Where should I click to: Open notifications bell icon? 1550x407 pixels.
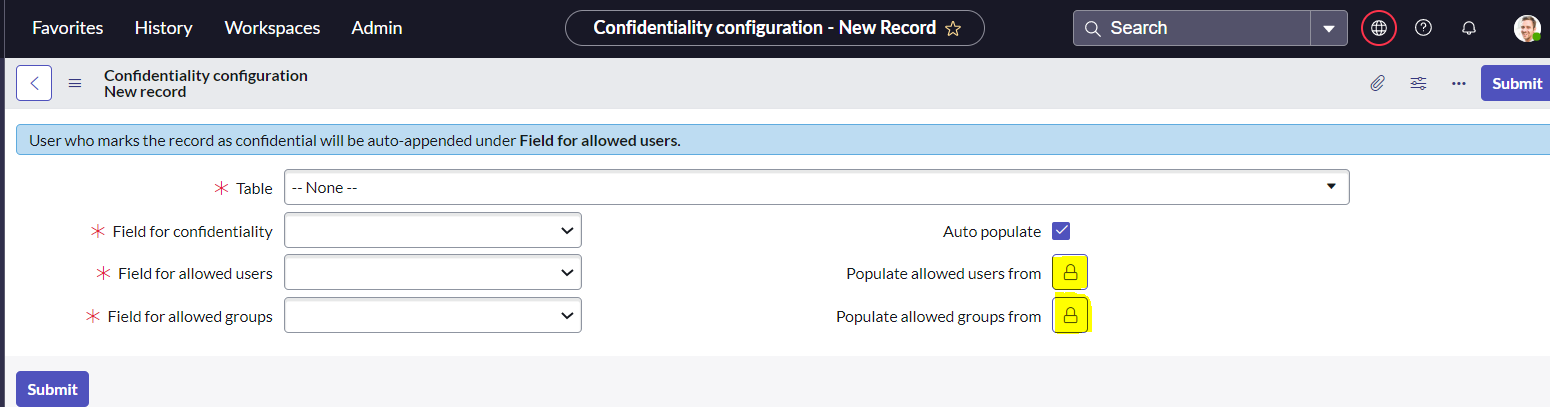1469,28
